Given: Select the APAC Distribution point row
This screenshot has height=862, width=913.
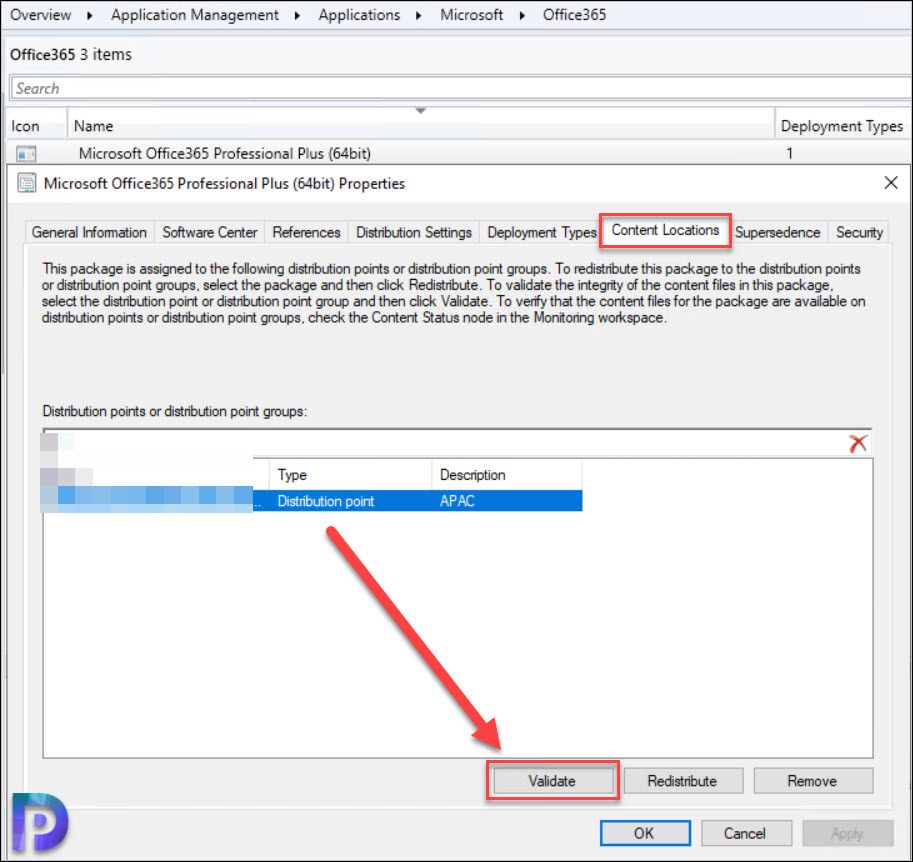Looking at the screenshot, I should (312, 501).
